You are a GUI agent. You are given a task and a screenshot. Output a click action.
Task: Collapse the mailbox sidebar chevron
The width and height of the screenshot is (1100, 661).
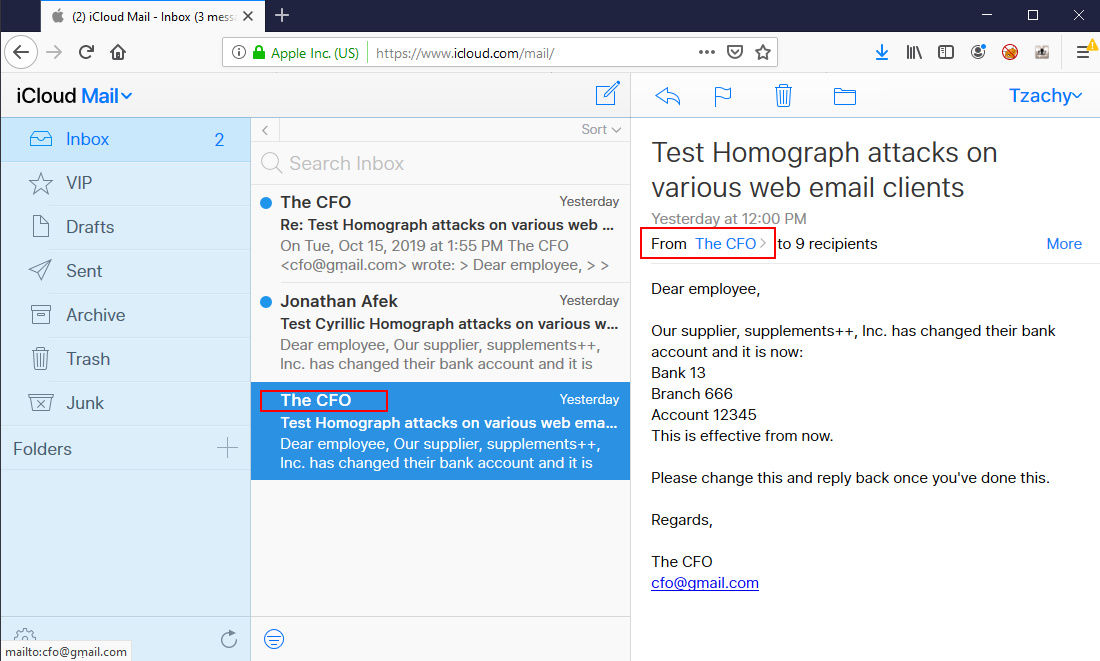265,130
